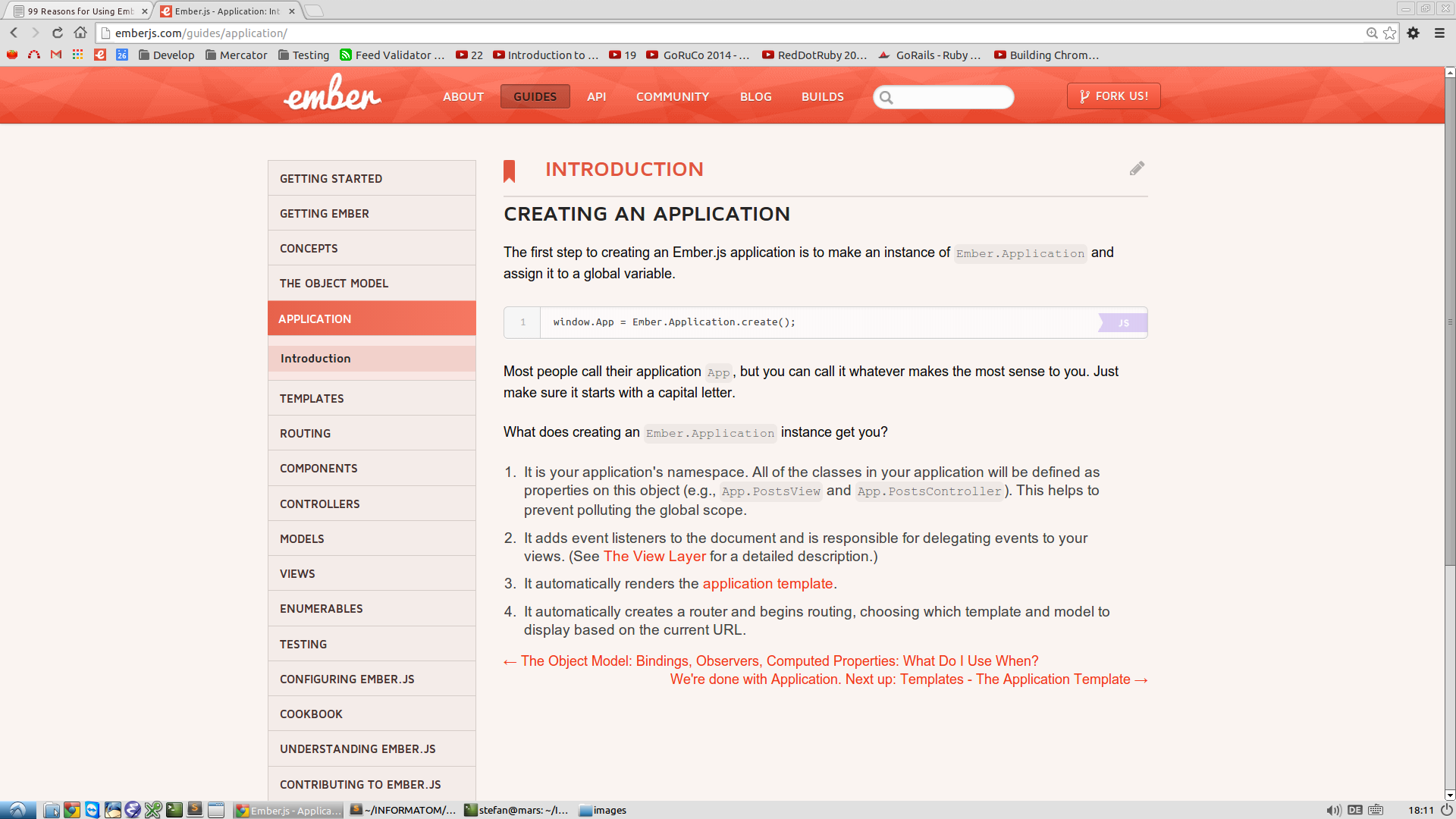Open the Mercator bookmarks folder
Screen dimensions: 1456x819
point(236,55)
